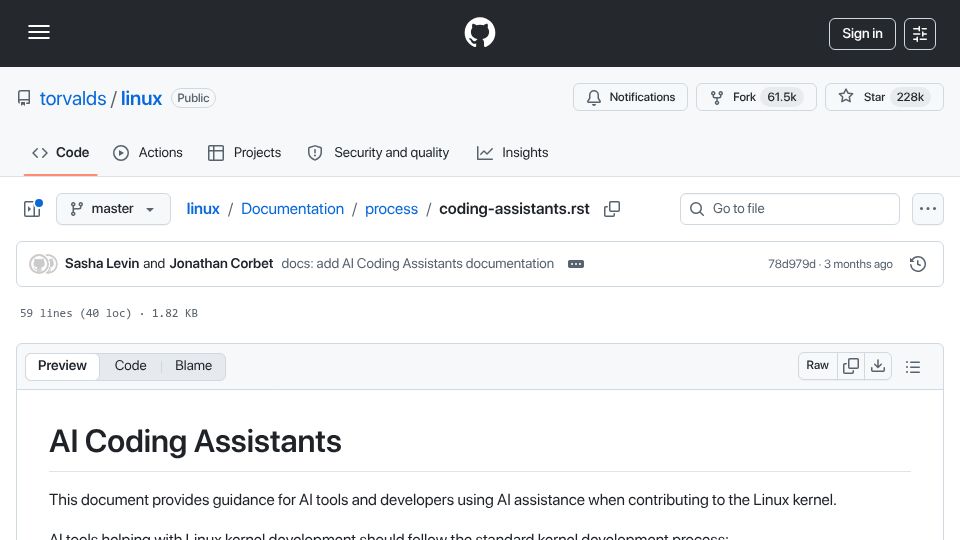The image size is (960, 540).
Task: Open the linux repository name link
Action: point(141,98)
